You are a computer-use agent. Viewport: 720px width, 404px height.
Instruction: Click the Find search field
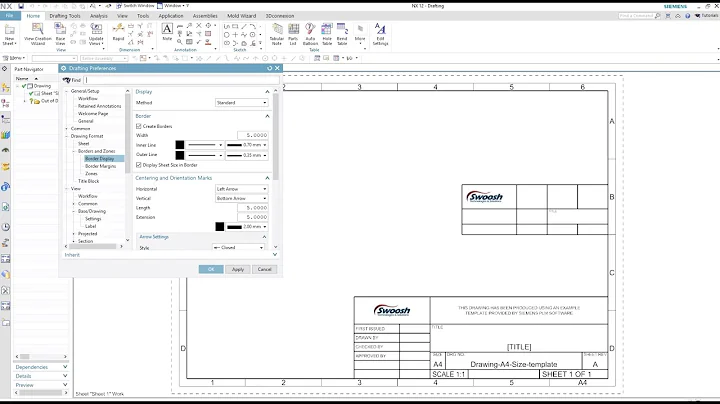point(181,80)
